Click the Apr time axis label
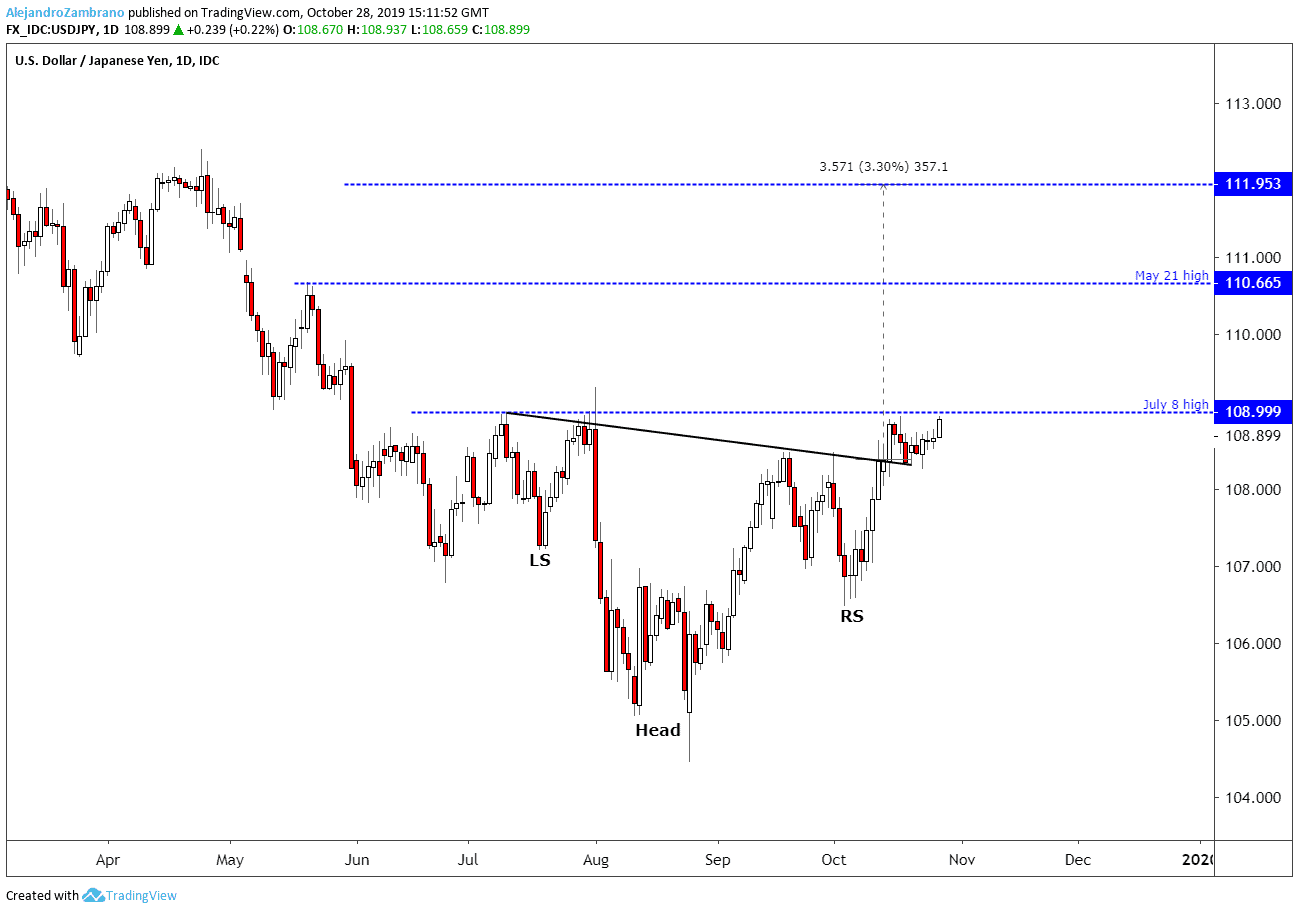Screen dimensions: 1299x913 coord(108,859)
